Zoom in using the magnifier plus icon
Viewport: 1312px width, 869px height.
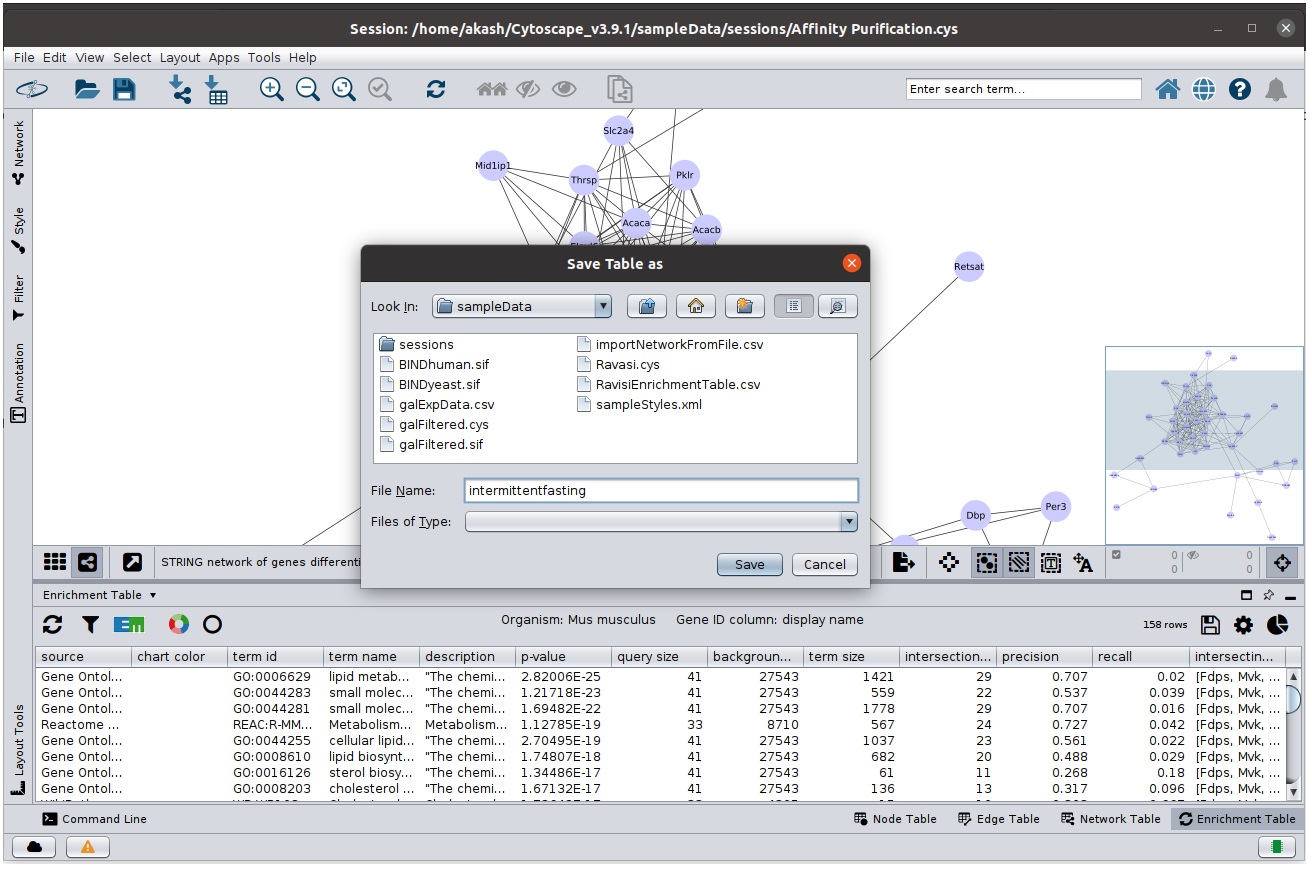[x=271, y=90]
